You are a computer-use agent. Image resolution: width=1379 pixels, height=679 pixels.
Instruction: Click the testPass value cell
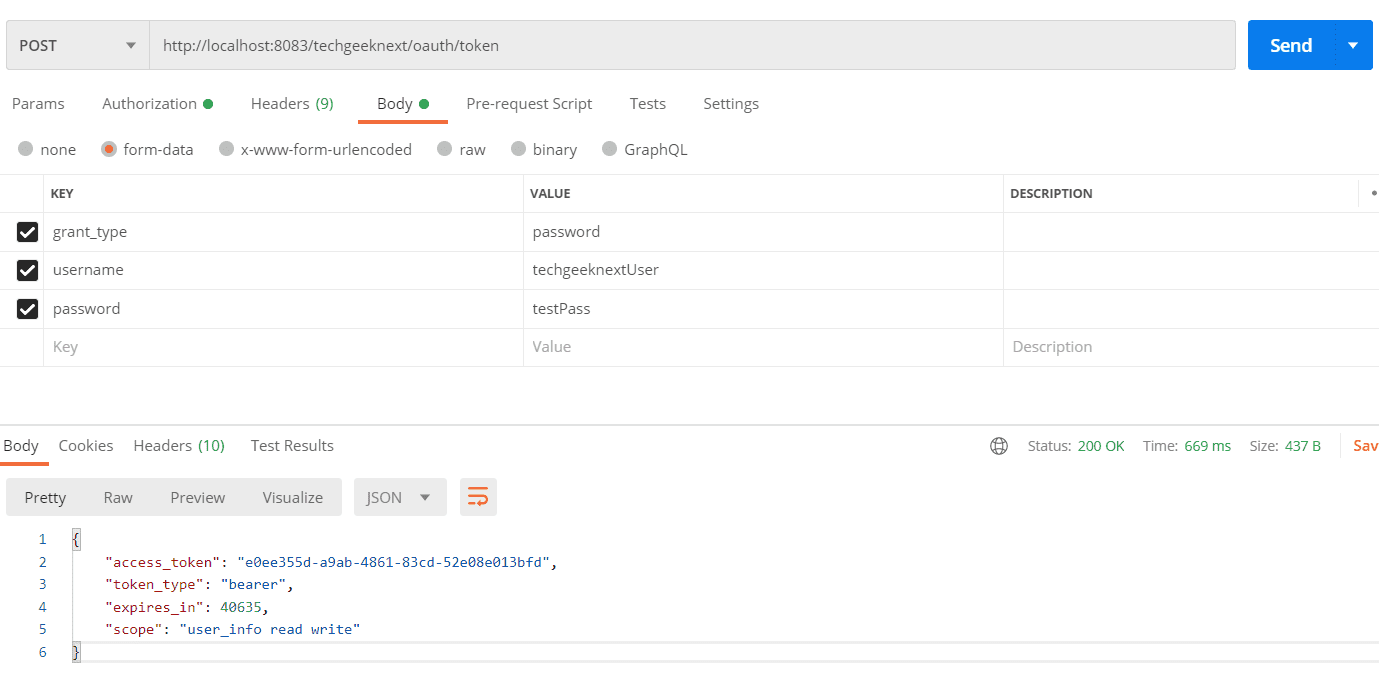click(763, 309)
